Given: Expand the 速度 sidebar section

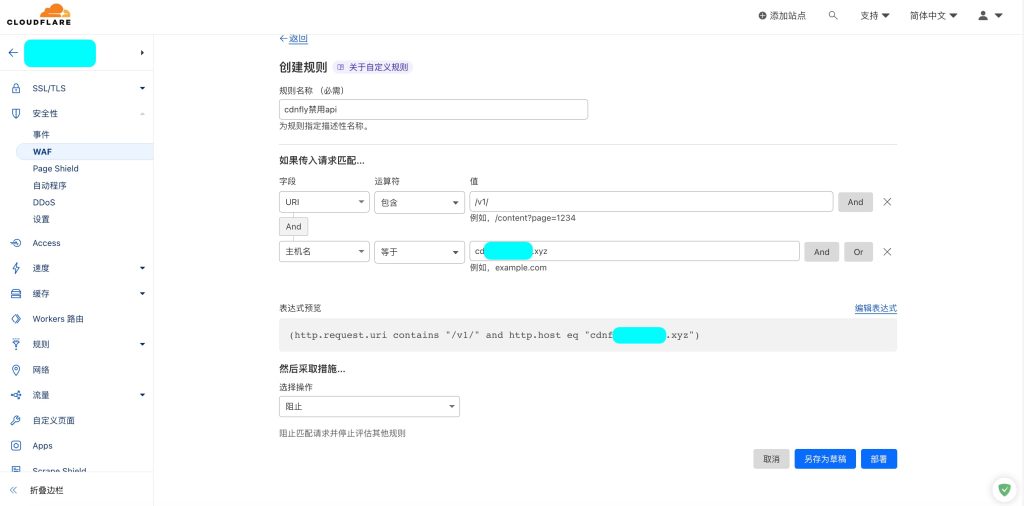Looking at the screenshot, I should tap(142, 268).
